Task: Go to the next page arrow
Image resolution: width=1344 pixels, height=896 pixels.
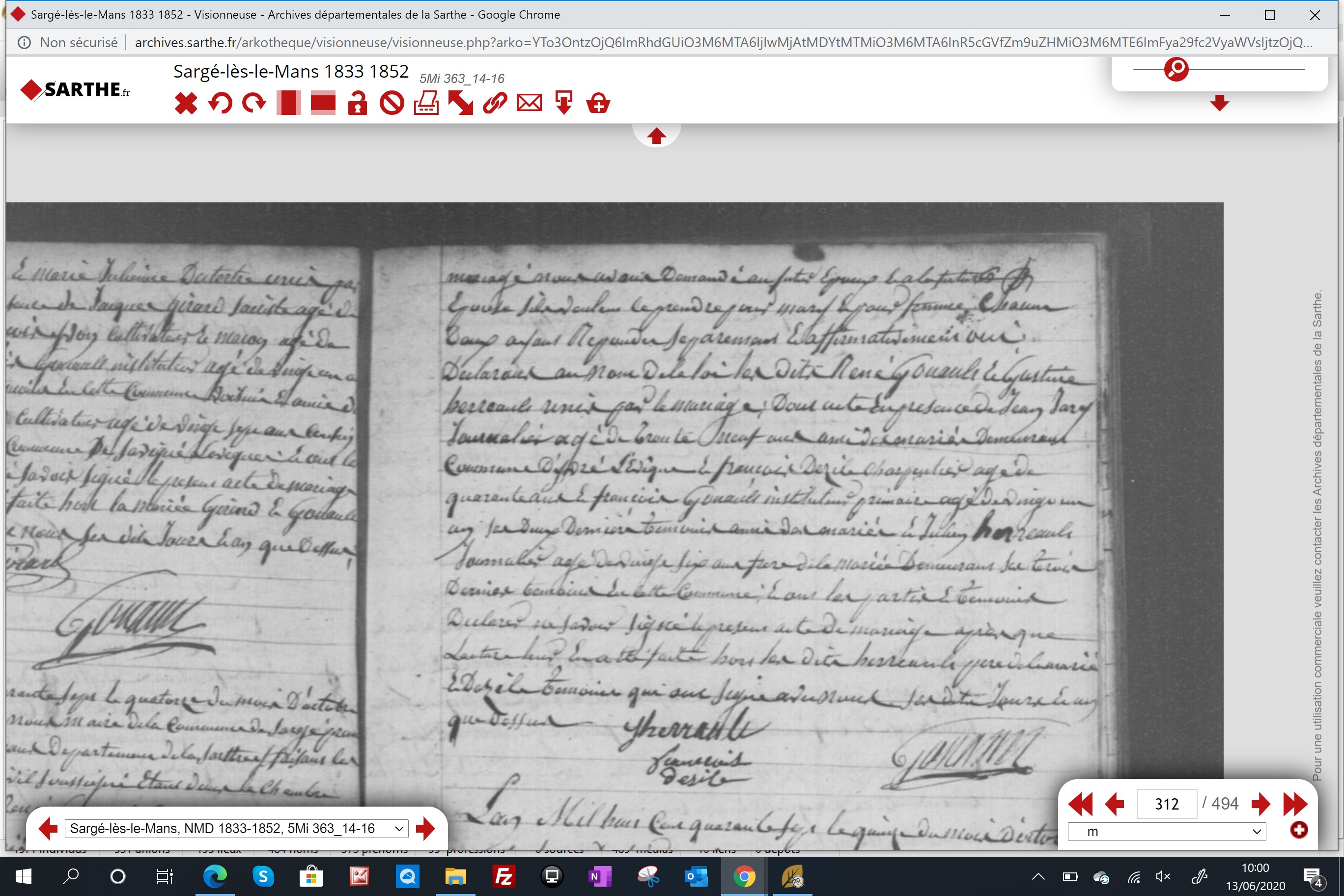Action: point(1260,804)
